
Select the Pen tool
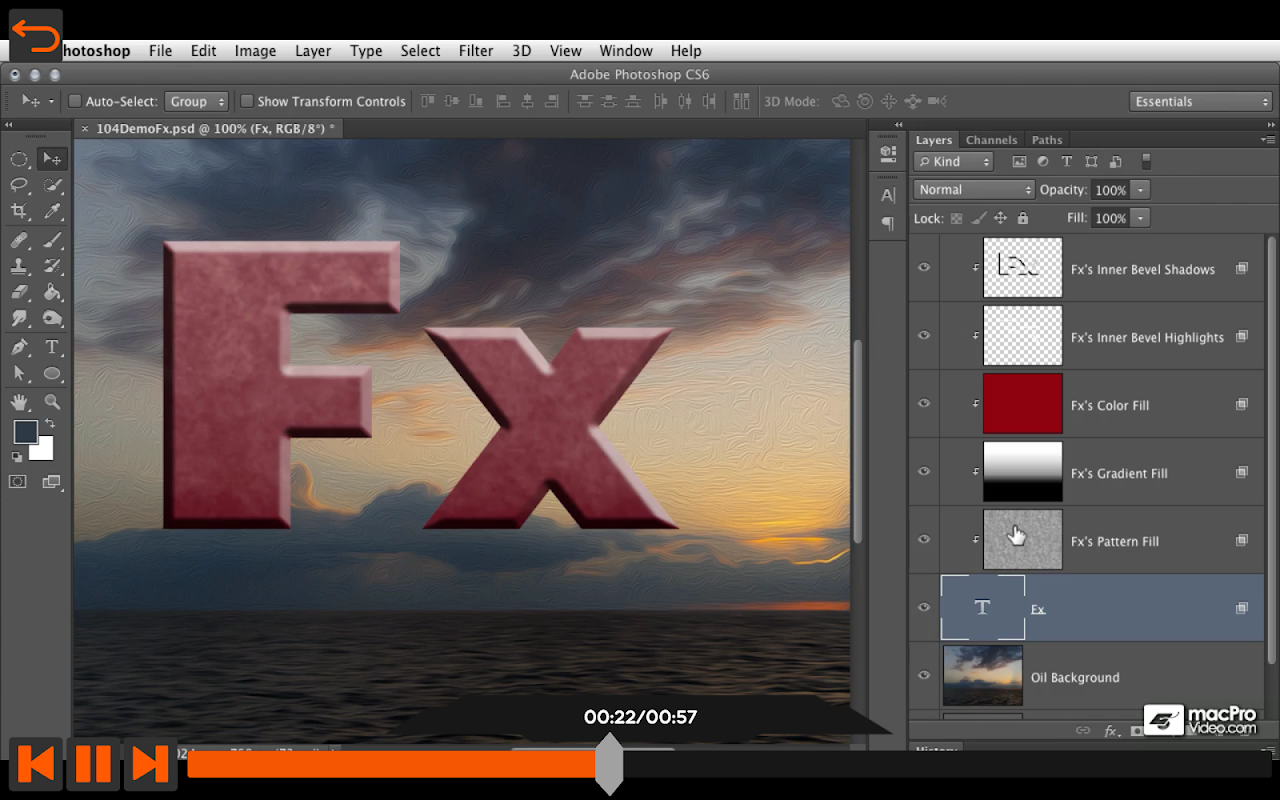coord(19,347)
